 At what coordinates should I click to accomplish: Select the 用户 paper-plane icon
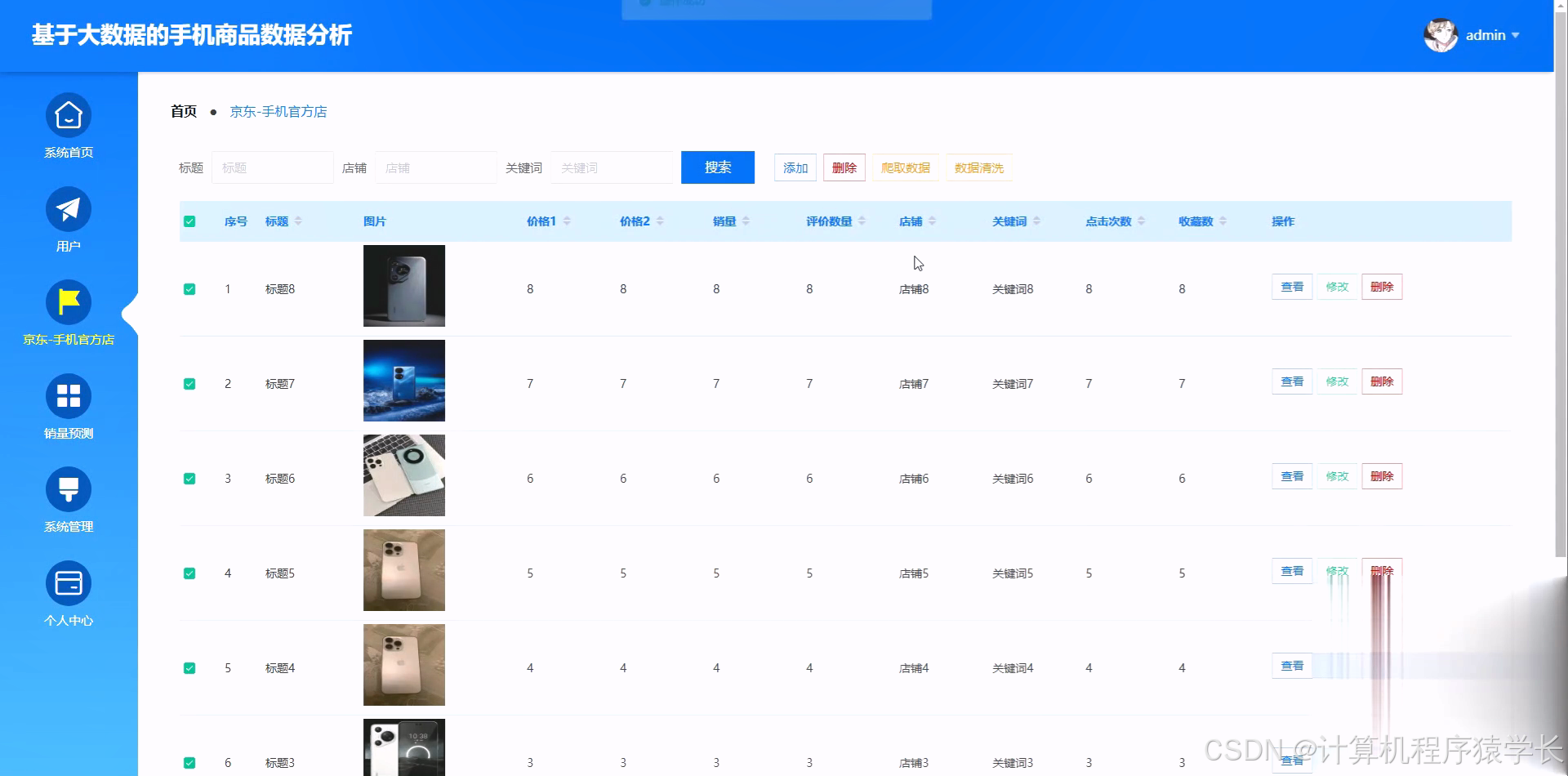point(68,209)
